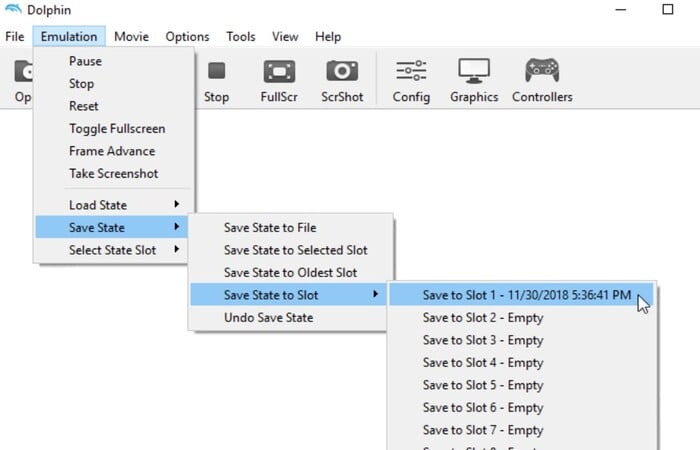This screenshot has width=700, height=450.
Task: Click the Dolphin logo in the title bar
Action: click(x=13, y=9)
